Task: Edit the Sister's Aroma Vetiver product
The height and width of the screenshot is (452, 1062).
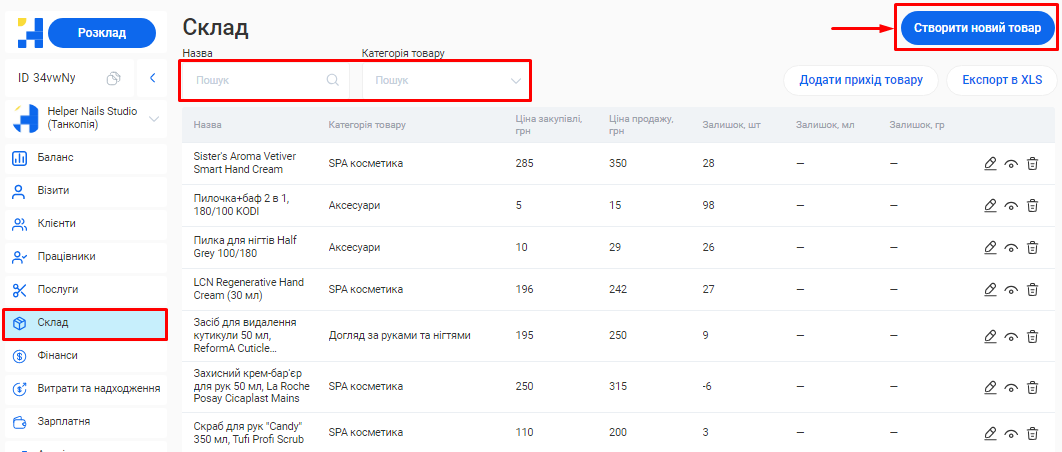Action: [990, 164]
